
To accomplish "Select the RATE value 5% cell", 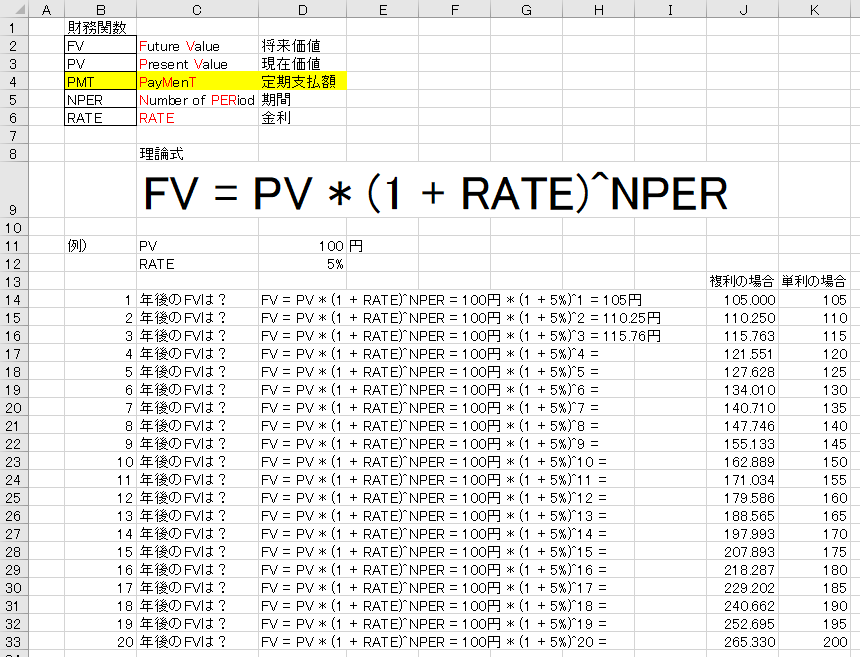I will point(302,264).
